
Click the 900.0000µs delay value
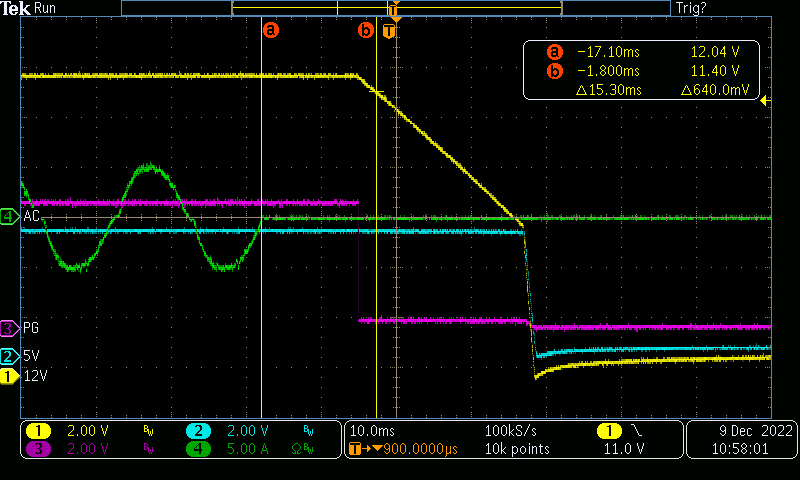tap(420, 449)
